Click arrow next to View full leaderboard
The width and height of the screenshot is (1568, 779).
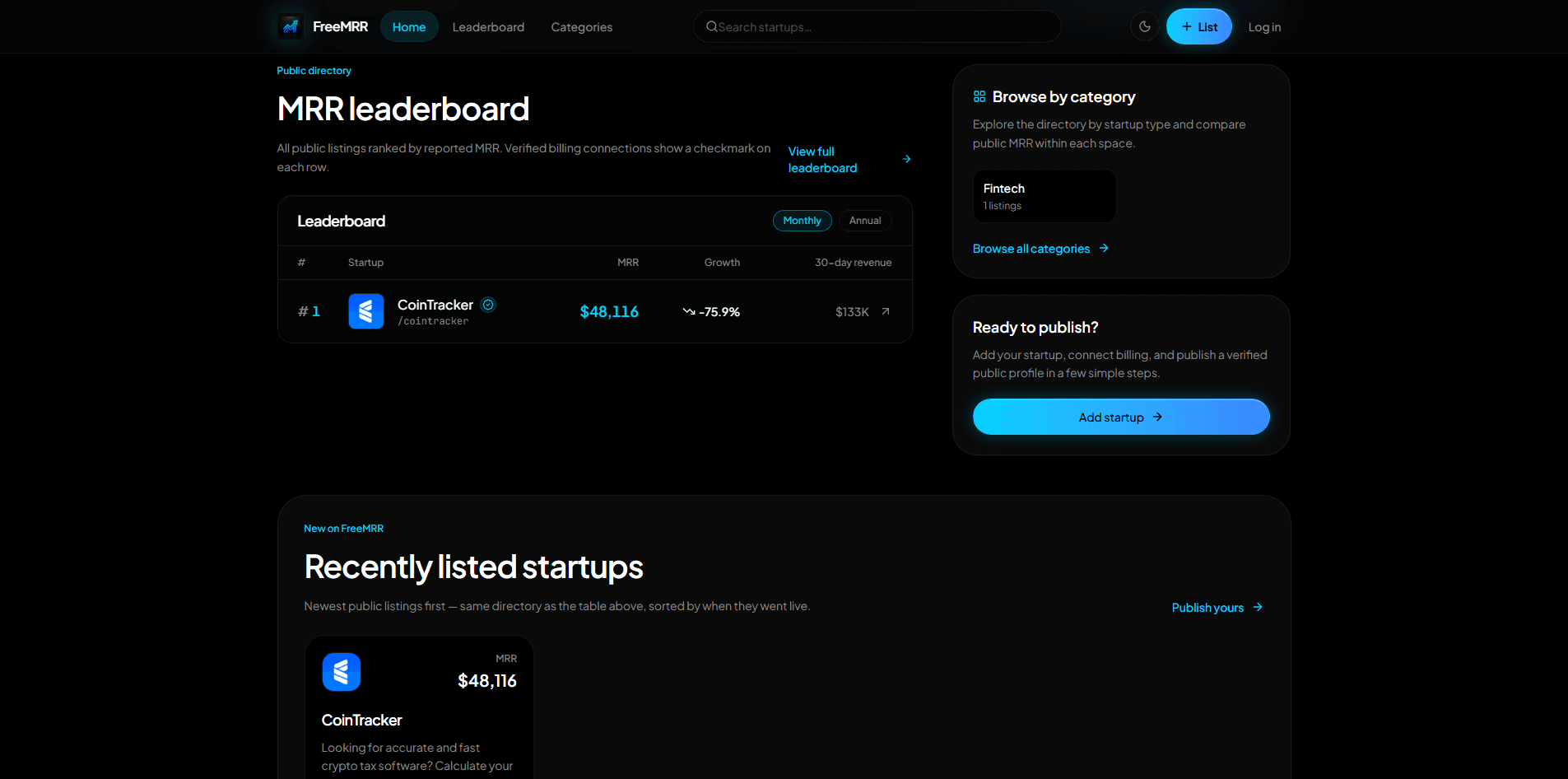[906, 160]
